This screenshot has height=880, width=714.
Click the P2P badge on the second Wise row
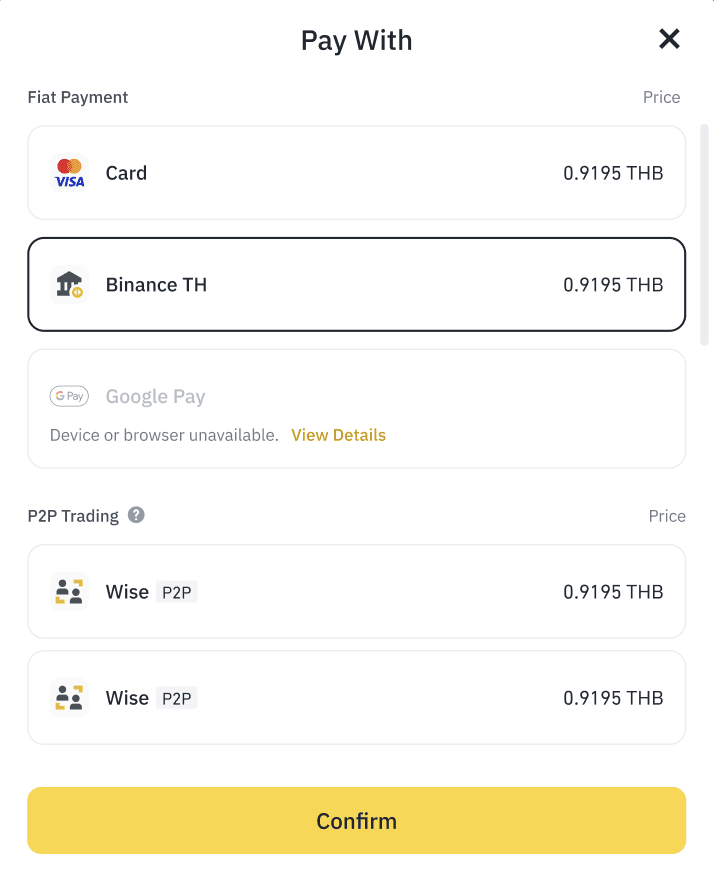(177, 699)
